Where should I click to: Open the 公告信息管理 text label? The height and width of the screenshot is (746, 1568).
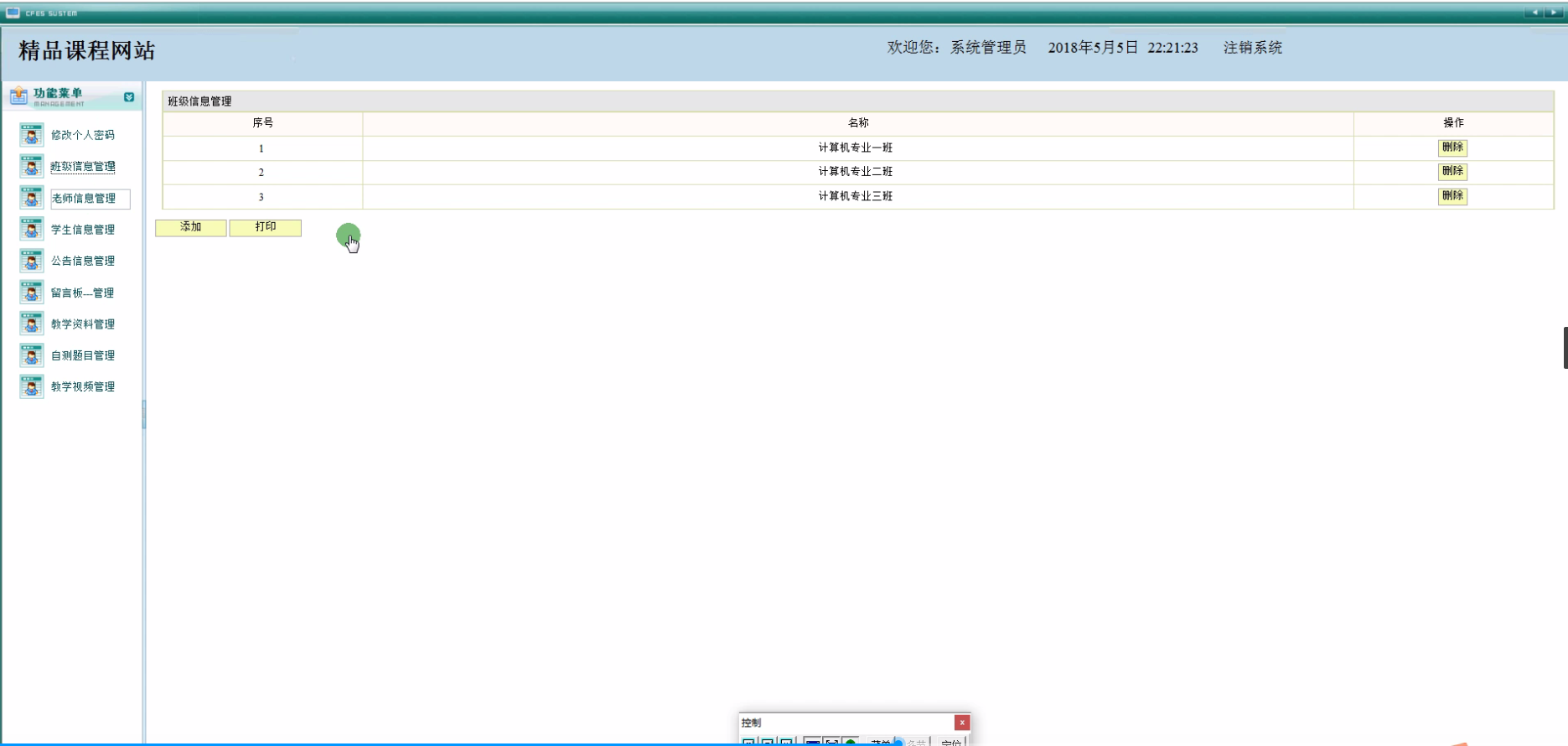[x=83, y=261]
